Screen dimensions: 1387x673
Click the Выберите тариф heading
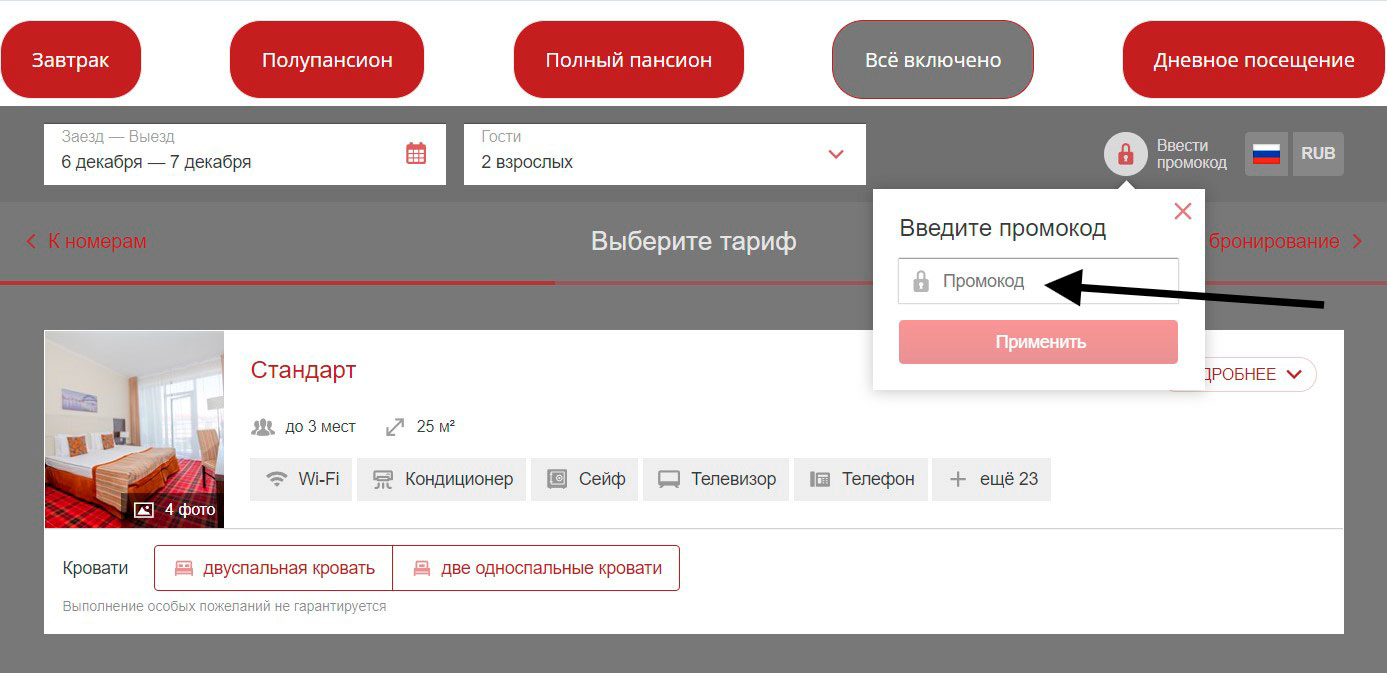click(x=693, y=241)
